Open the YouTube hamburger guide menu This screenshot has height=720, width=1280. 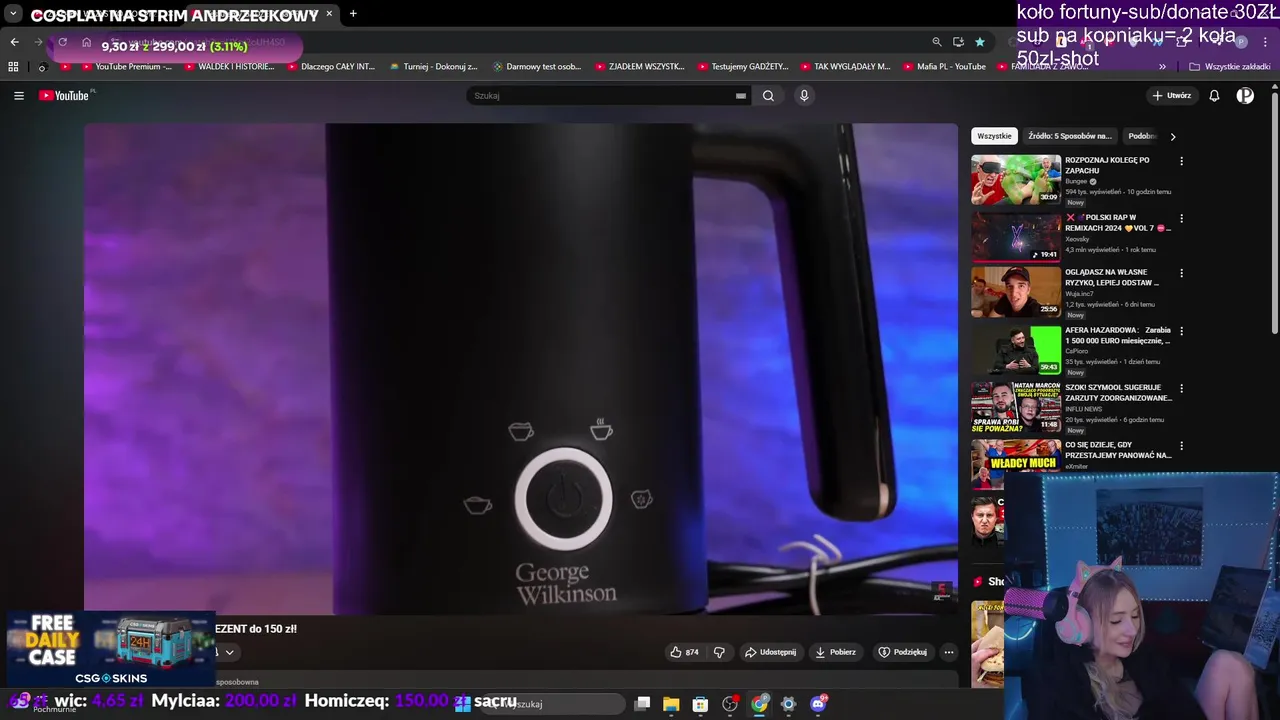point(19,96)
